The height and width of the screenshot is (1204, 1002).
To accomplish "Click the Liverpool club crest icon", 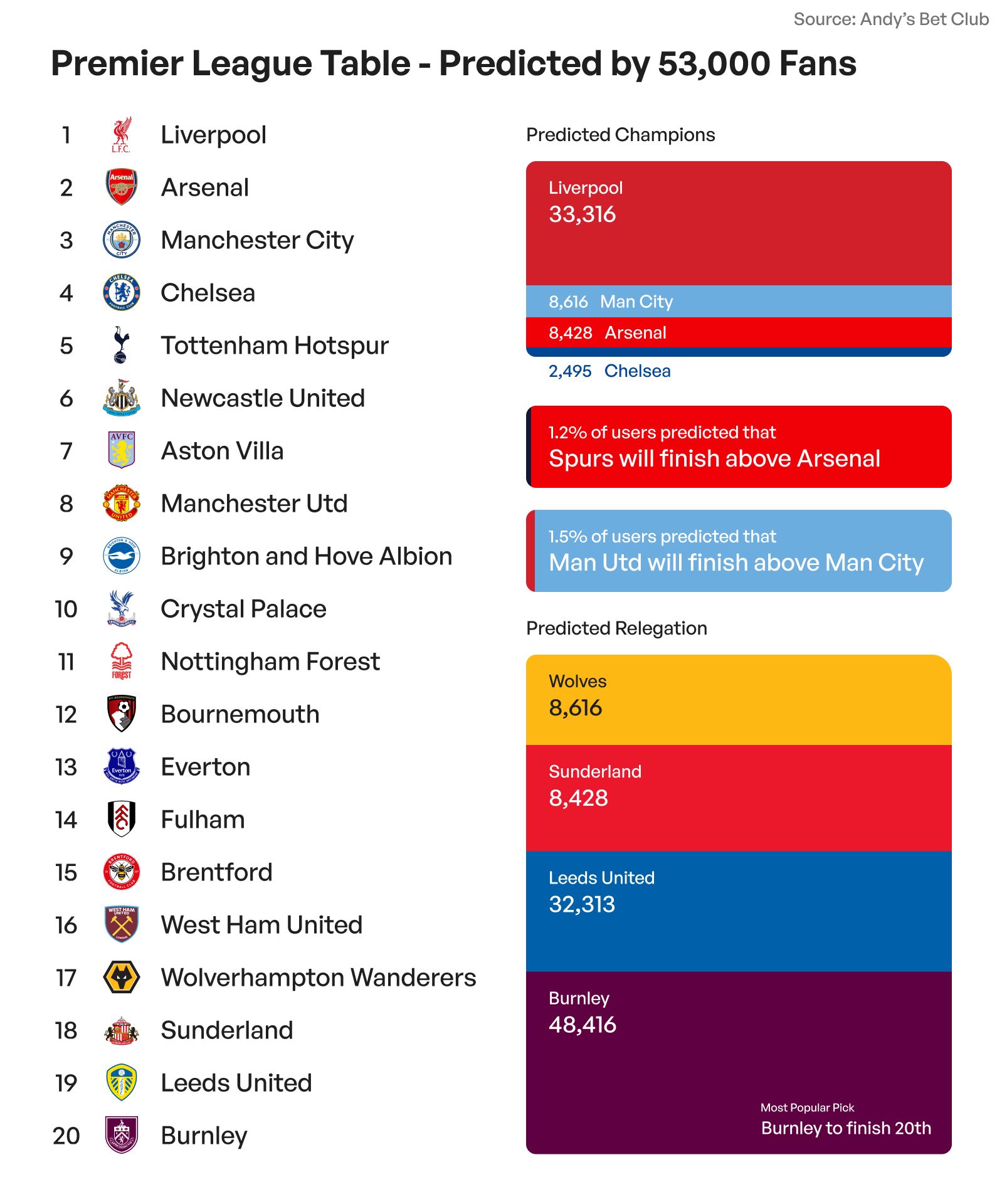I will point(121,135).
